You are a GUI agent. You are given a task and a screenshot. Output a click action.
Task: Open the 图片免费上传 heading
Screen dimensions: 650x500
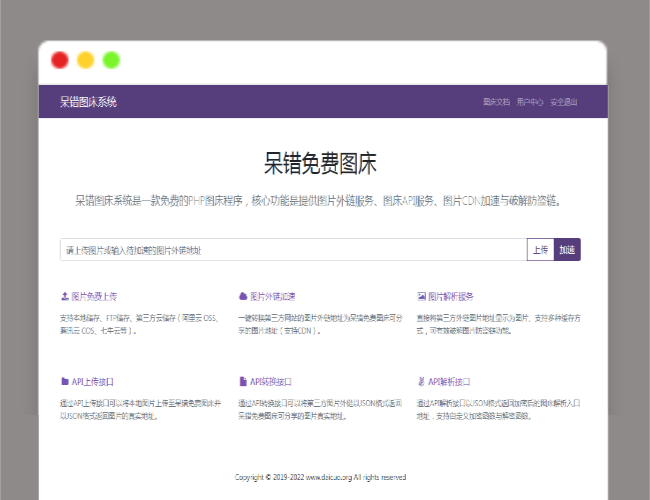click(94, 296)
